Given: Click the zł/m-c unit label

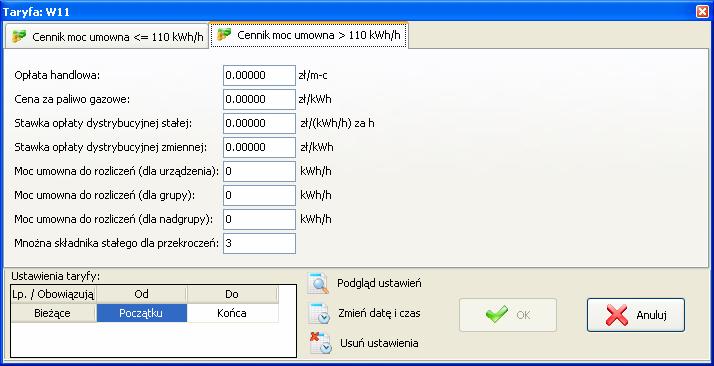Looking at the screenshot, I should coord(313,76).
